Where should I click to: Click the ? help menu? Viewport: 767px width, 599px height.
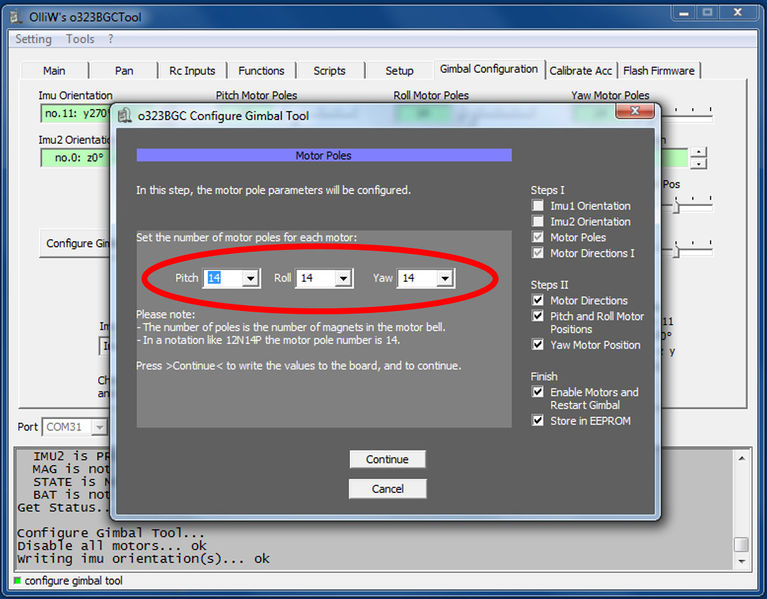point(110,39)
